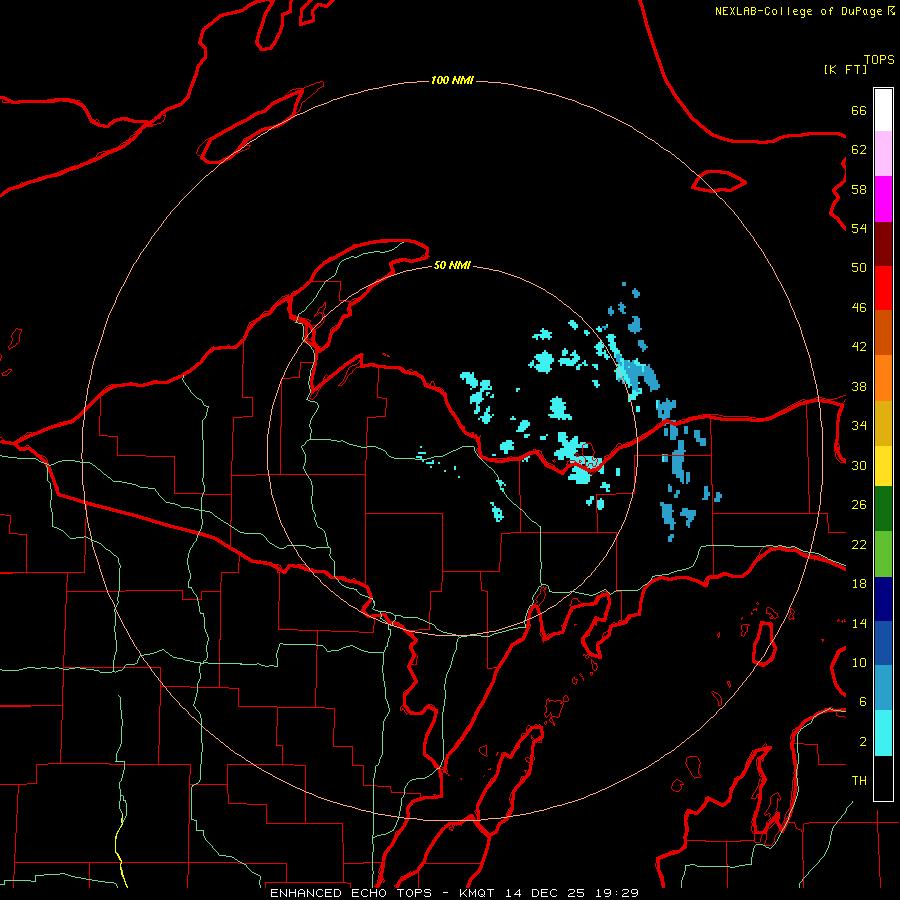The image size is (900, 900).
Task: Click the white top color swatch in the legend
Action: [883, 110]
